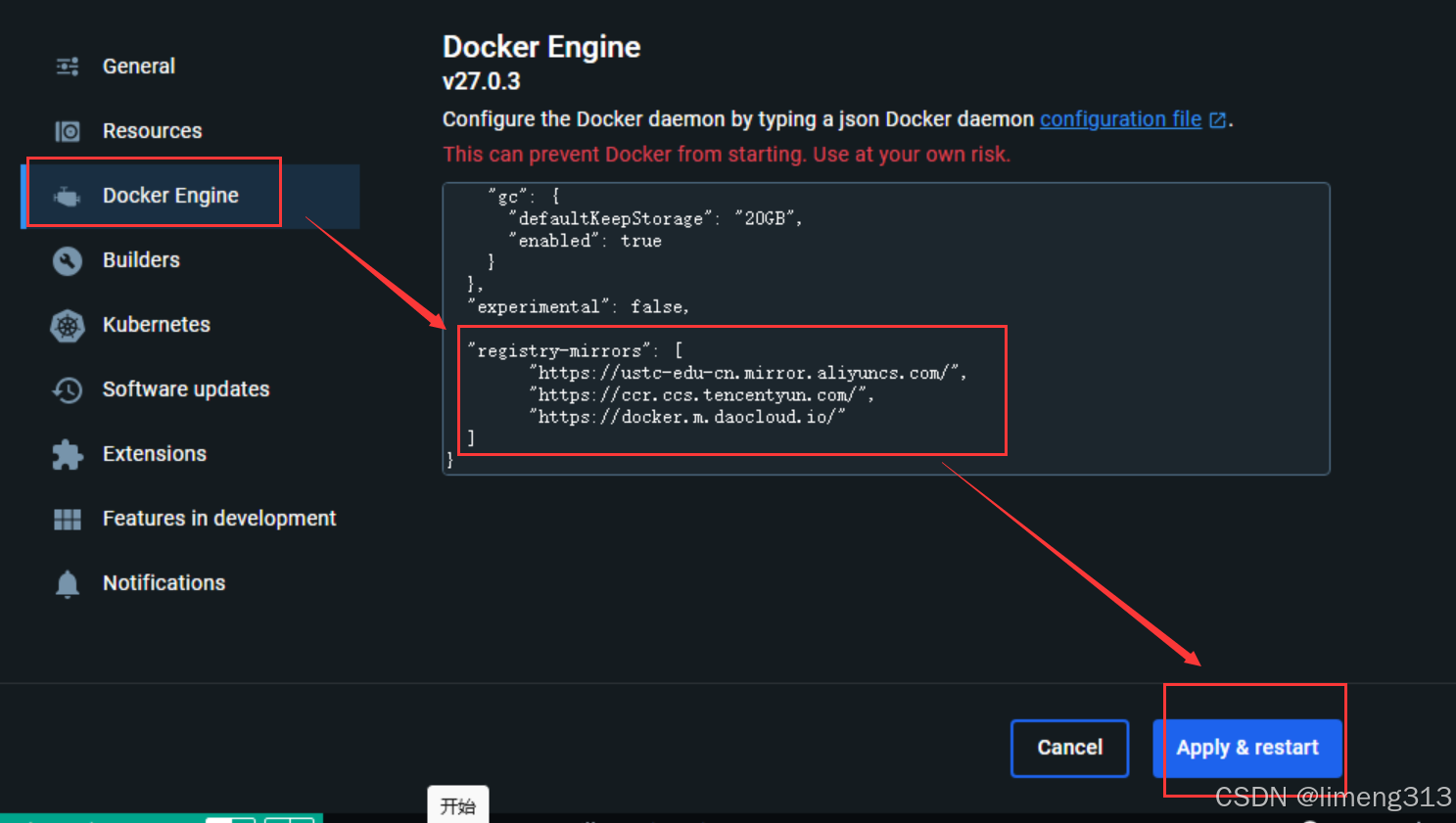Open the configuration file documentation link

click(x=1120, y=119)
